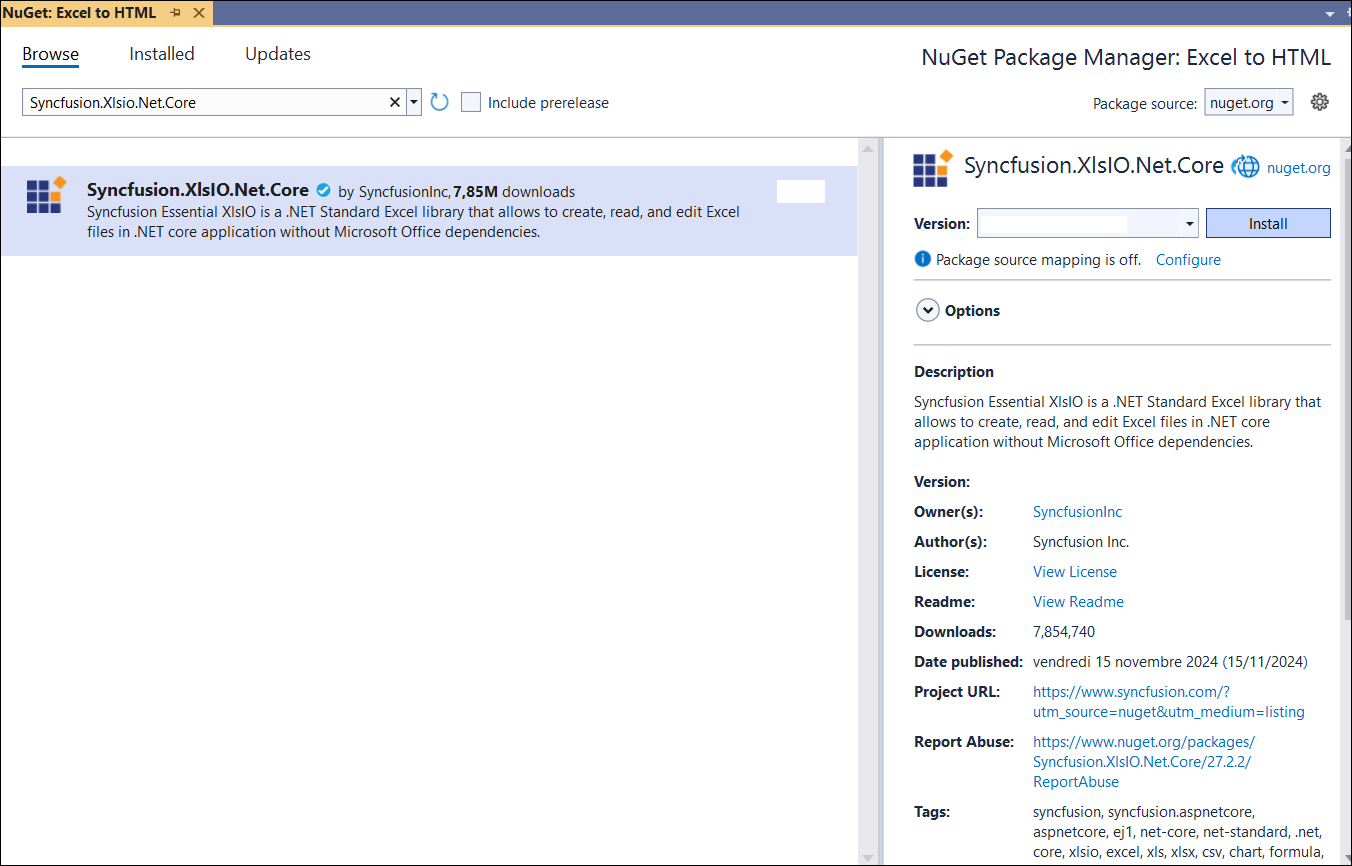Switch to the Installed tab

point(162,54)
